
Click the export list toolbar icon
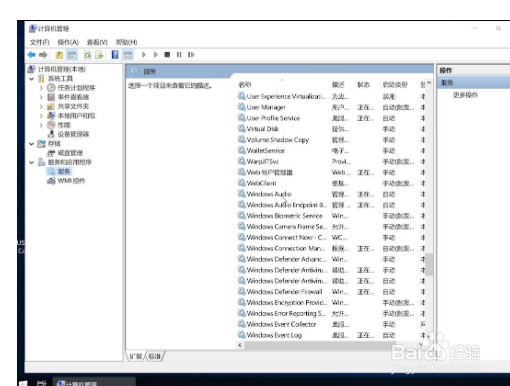pos(99,55)
